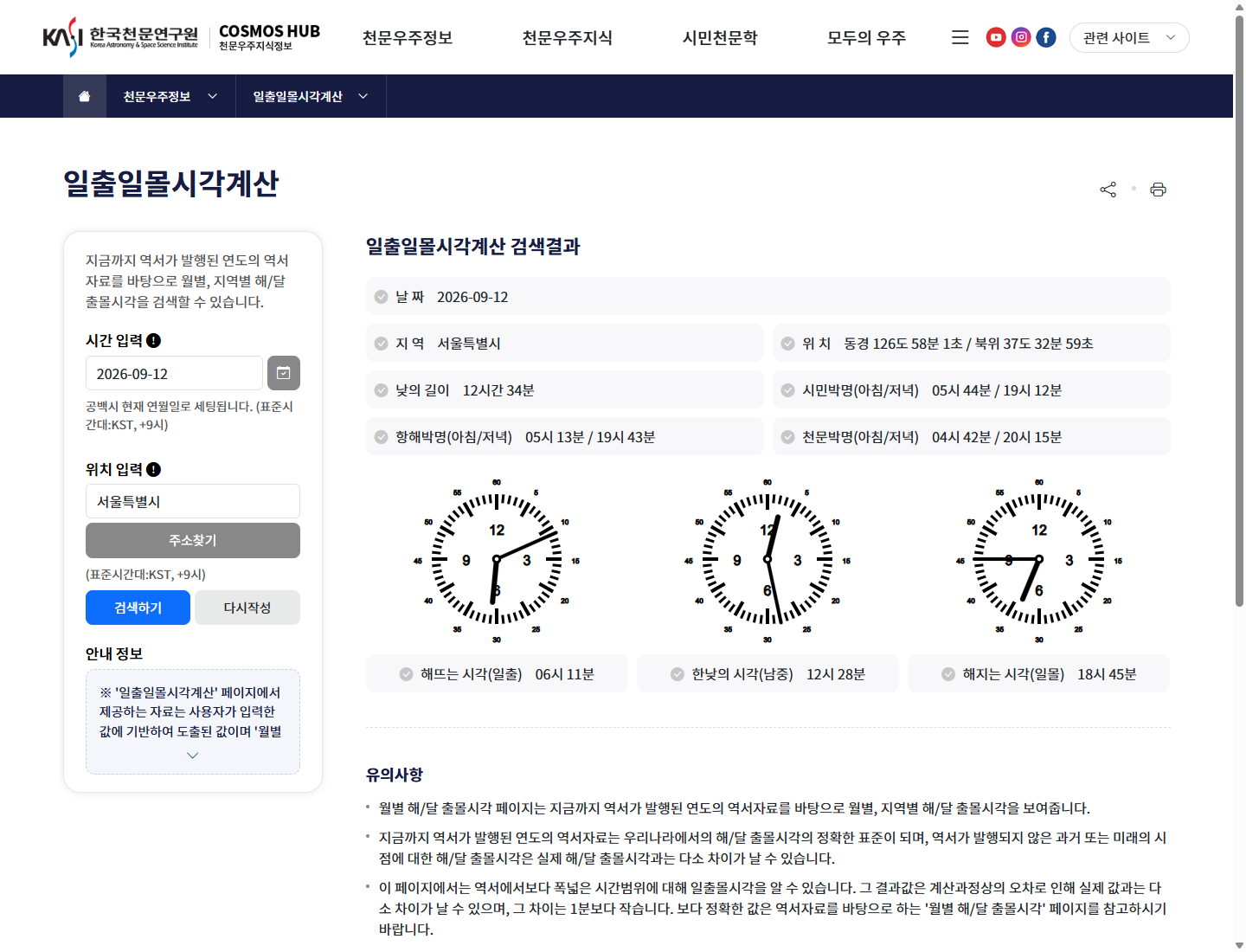
Task: Open the hamburger full menu
Action: [x=960, y=37]
